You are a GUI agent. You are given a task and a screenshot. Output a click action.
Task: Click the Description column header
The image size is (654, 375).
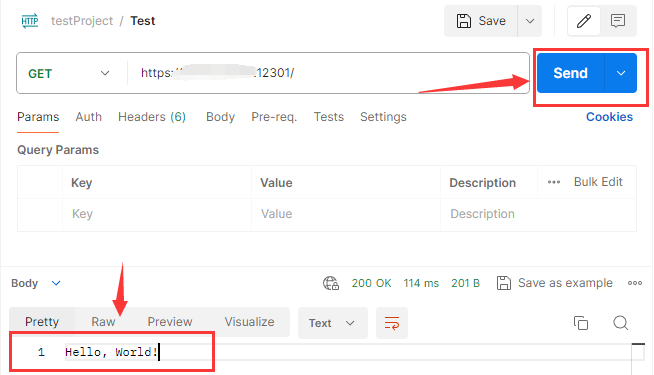click(483, 183)
